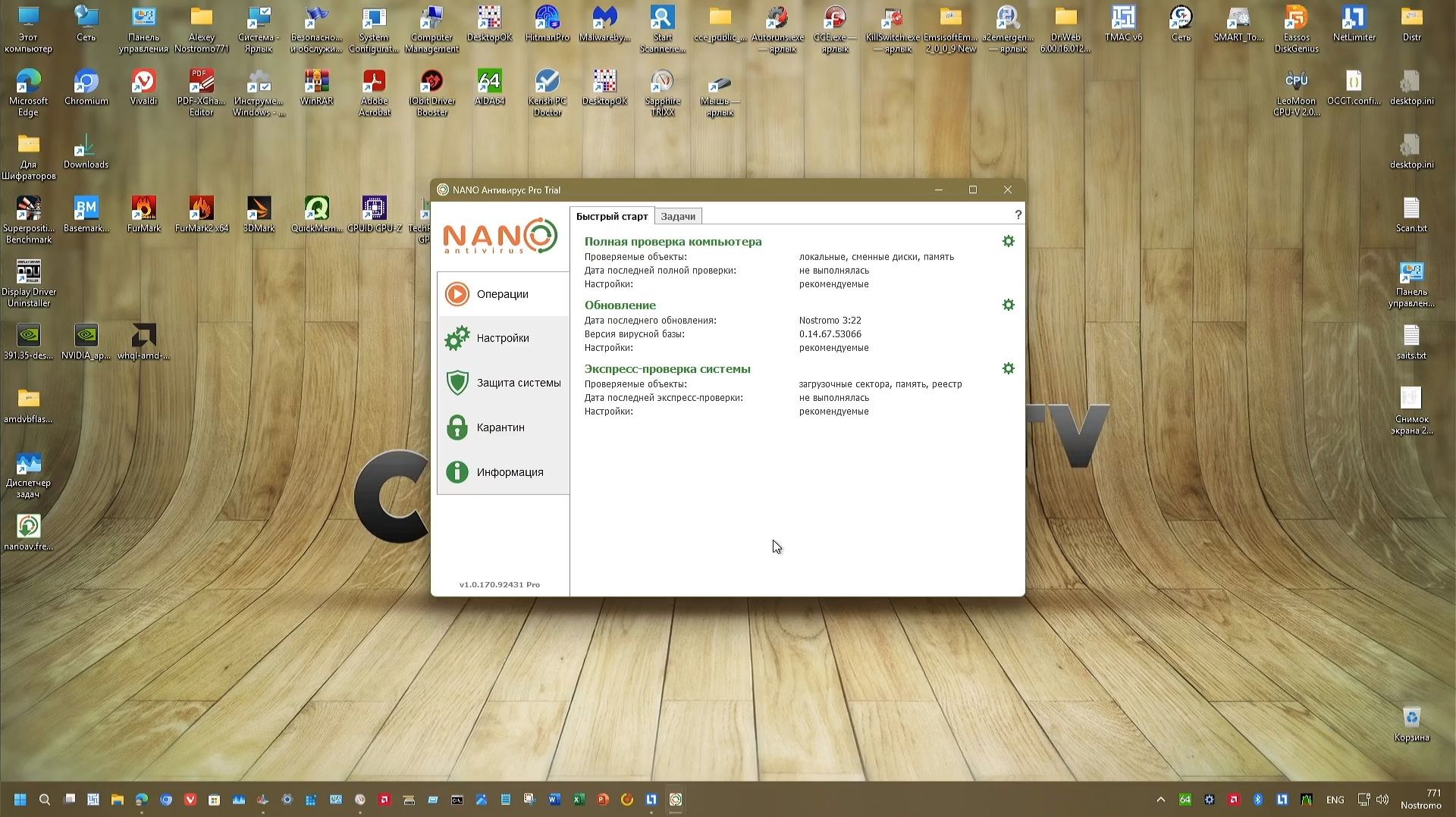Open the taskbar volume control
1456x817 pixels.
click(1382, 800)
